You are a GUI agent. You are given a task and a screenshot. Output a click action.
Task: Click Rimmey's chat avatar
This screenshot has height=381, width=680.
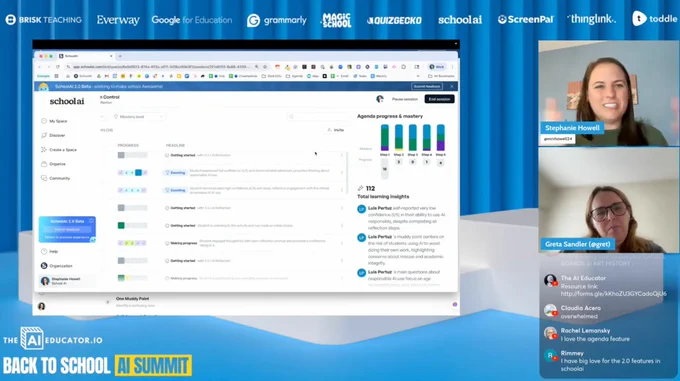coord(550,356)
